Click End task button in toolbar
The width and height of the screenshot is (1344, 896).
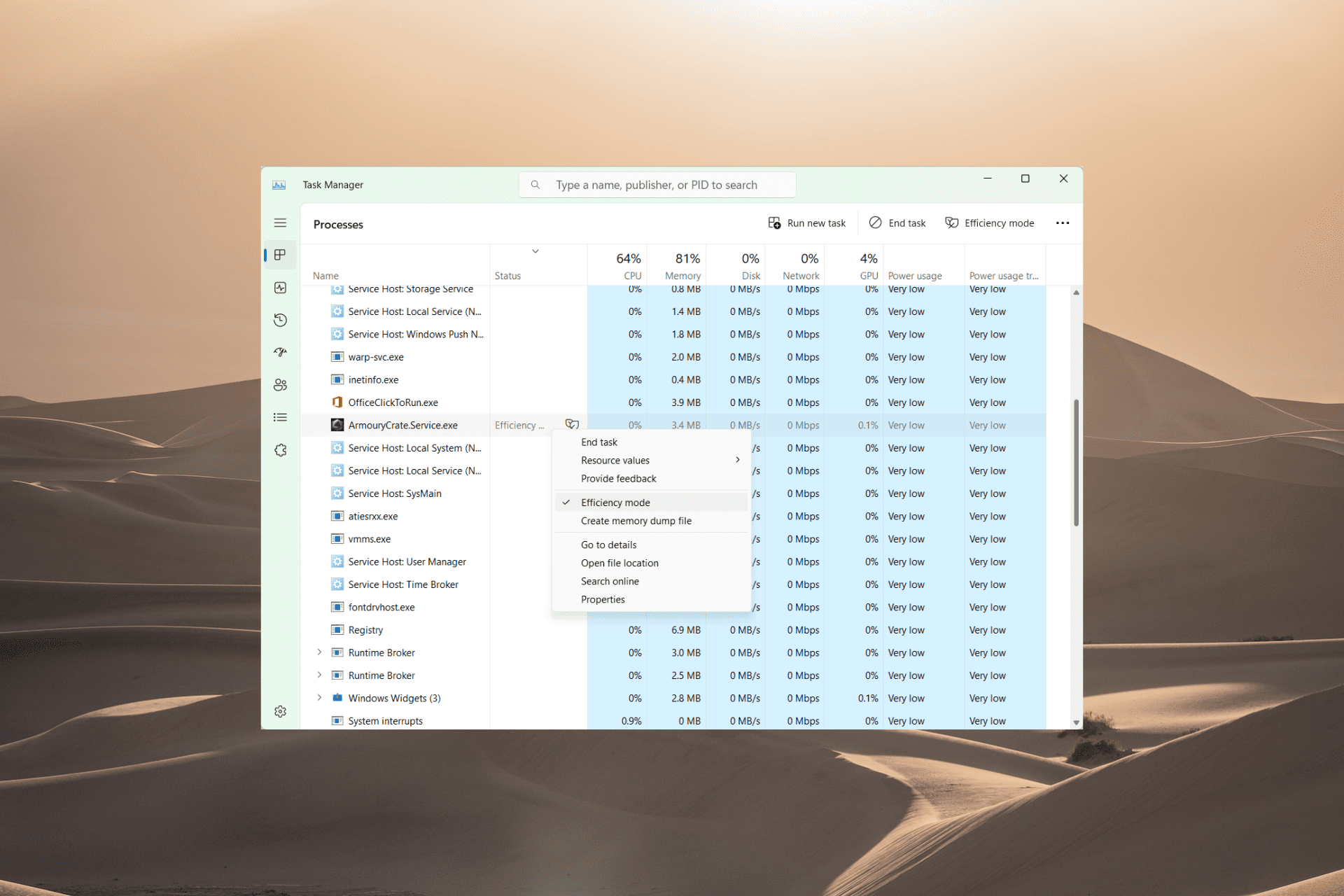898,223
